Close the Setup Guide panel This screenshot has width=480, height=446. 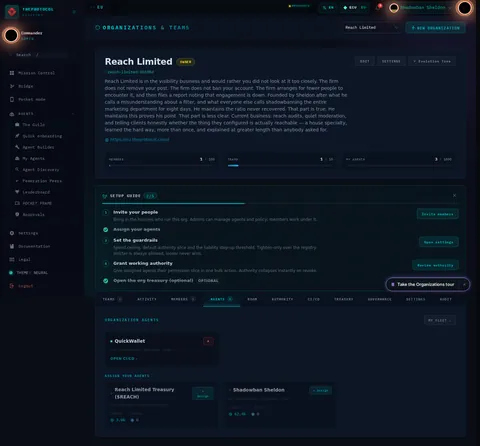pos(454,195)
